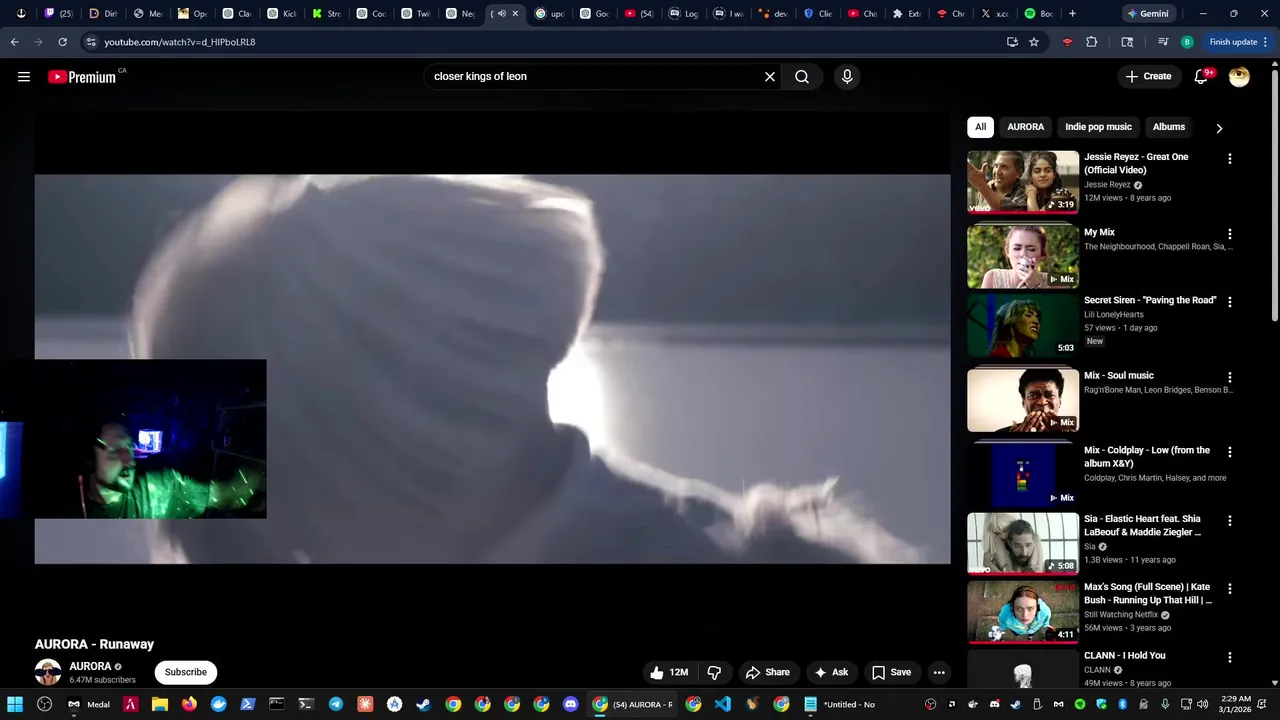Mute the playing YouTube tab audio
The height and width of the screenshot is (720, 1280).
click(501, 14)
